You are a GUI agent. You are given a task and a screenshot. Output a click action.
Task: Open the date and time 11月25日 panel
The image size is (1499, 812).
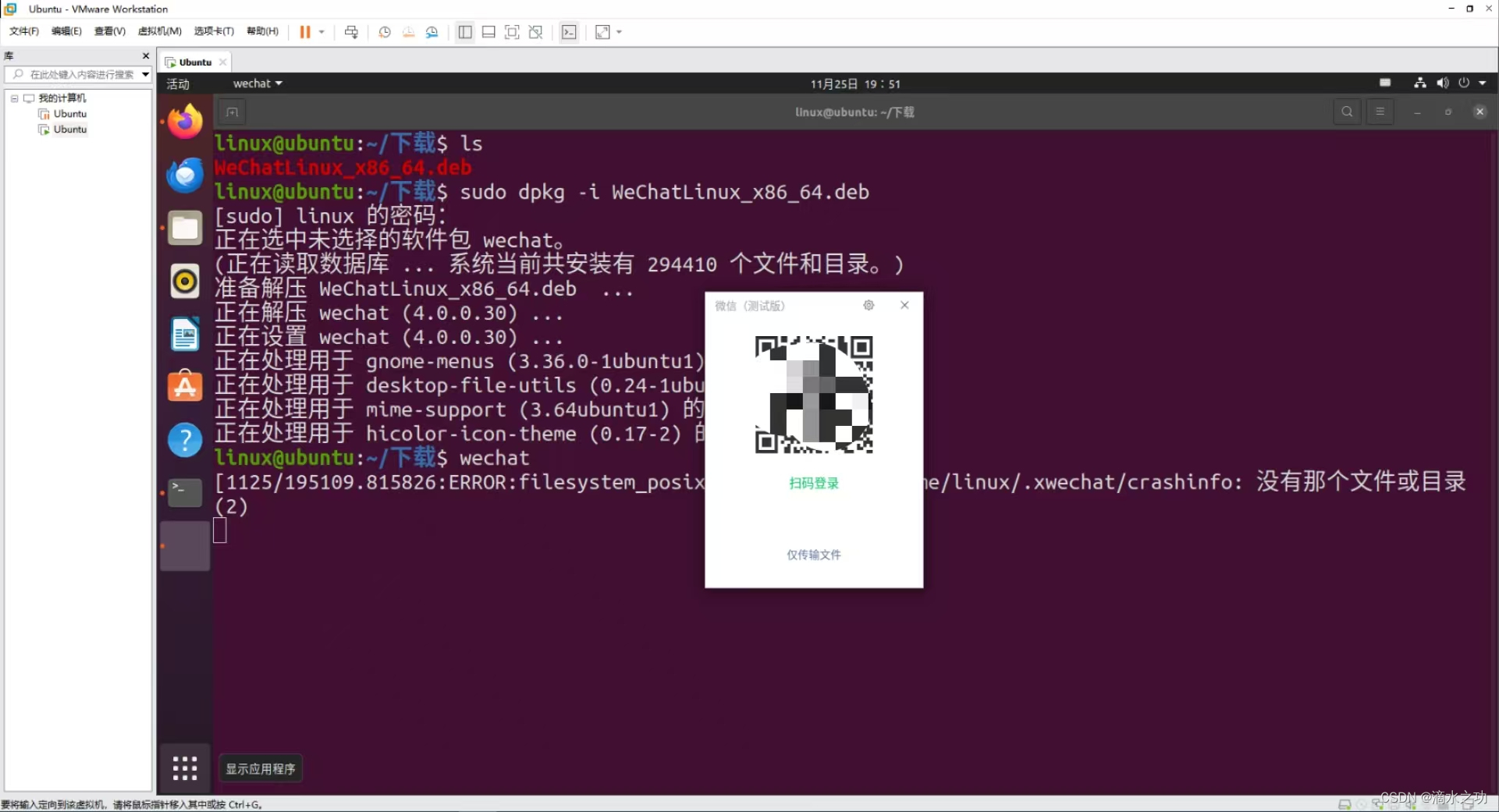coord(855,83)
